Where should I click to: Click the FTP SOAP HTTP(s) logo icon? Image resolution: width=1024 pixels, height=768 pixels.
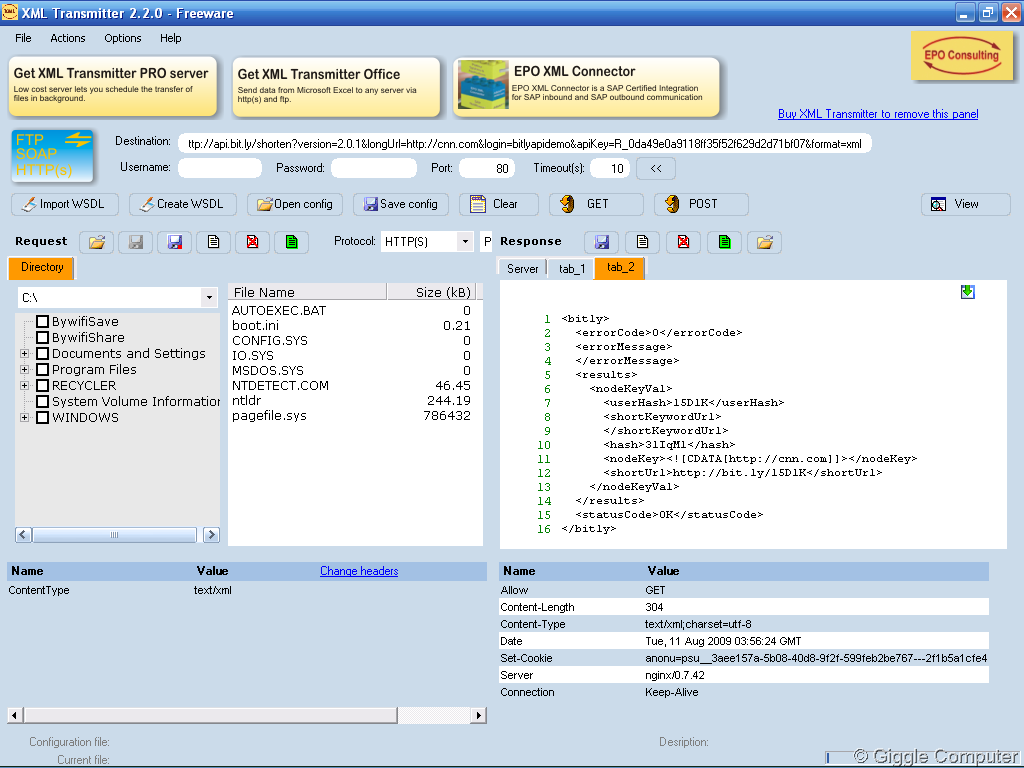pyautogui.click(x=52, y=155)
